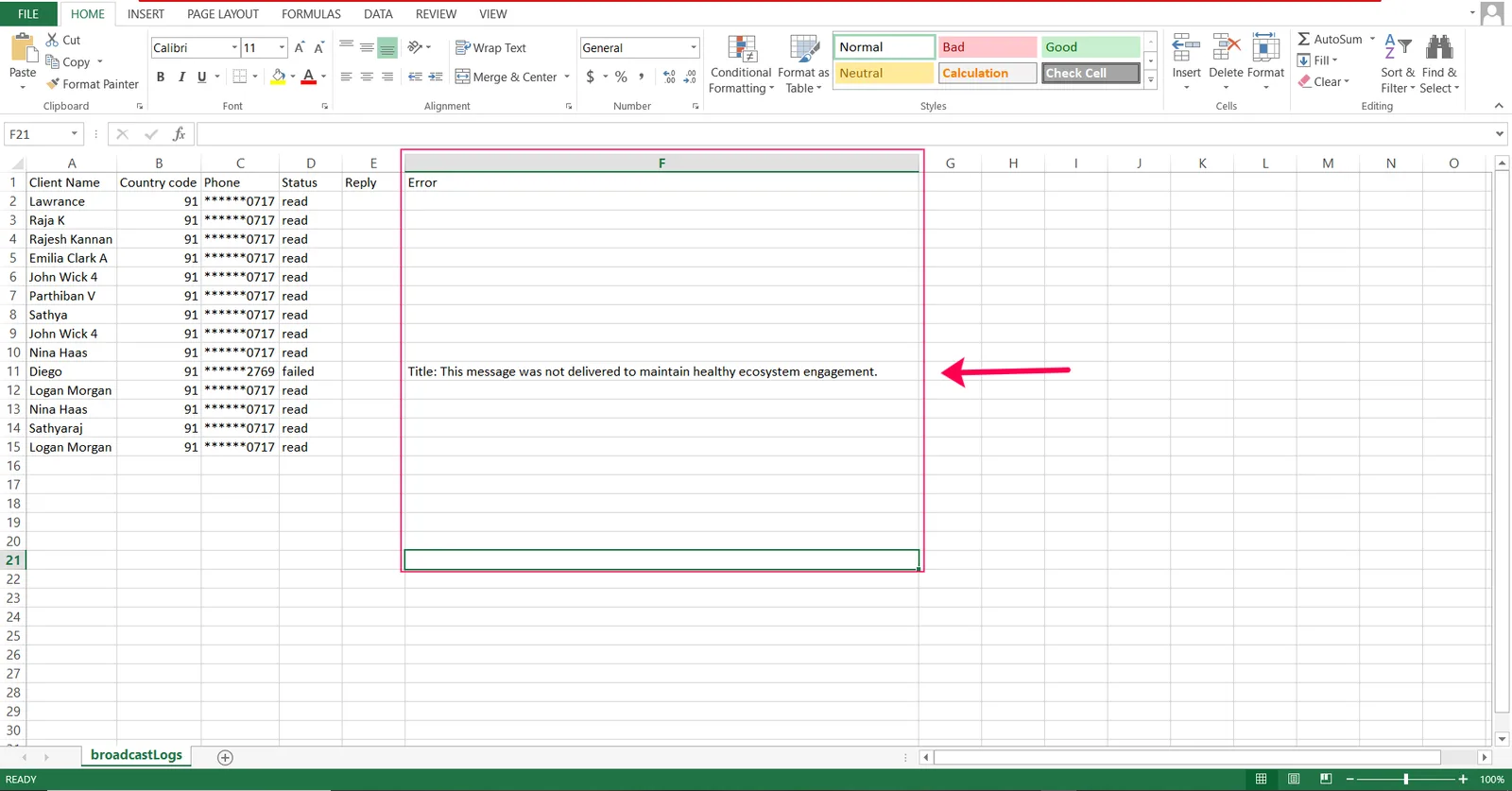The width and height of the screenshot is (1512, 791).
Task: Select the broadcastLogs sheet tab
Action: coord(136,755)
